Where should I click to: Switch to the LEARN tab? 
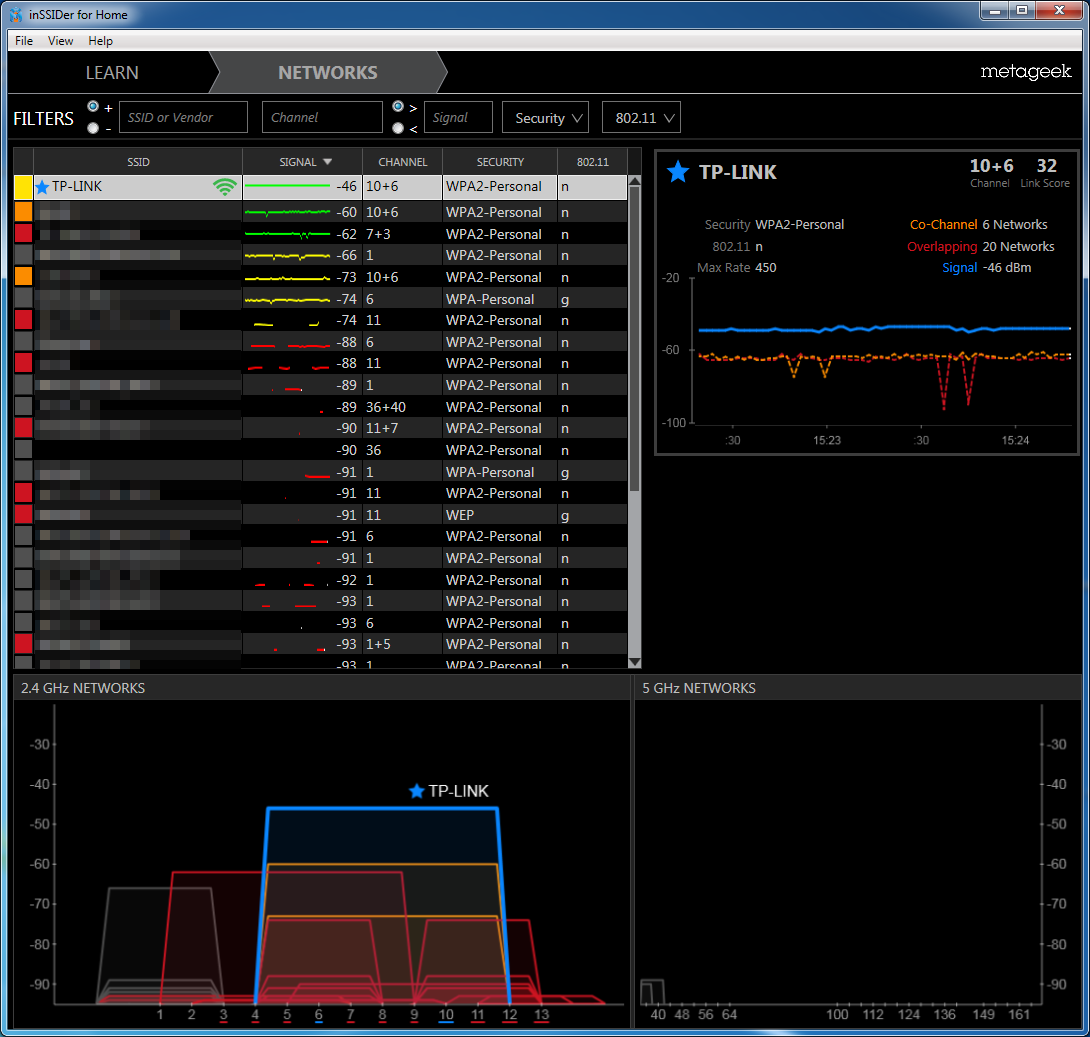112,72
